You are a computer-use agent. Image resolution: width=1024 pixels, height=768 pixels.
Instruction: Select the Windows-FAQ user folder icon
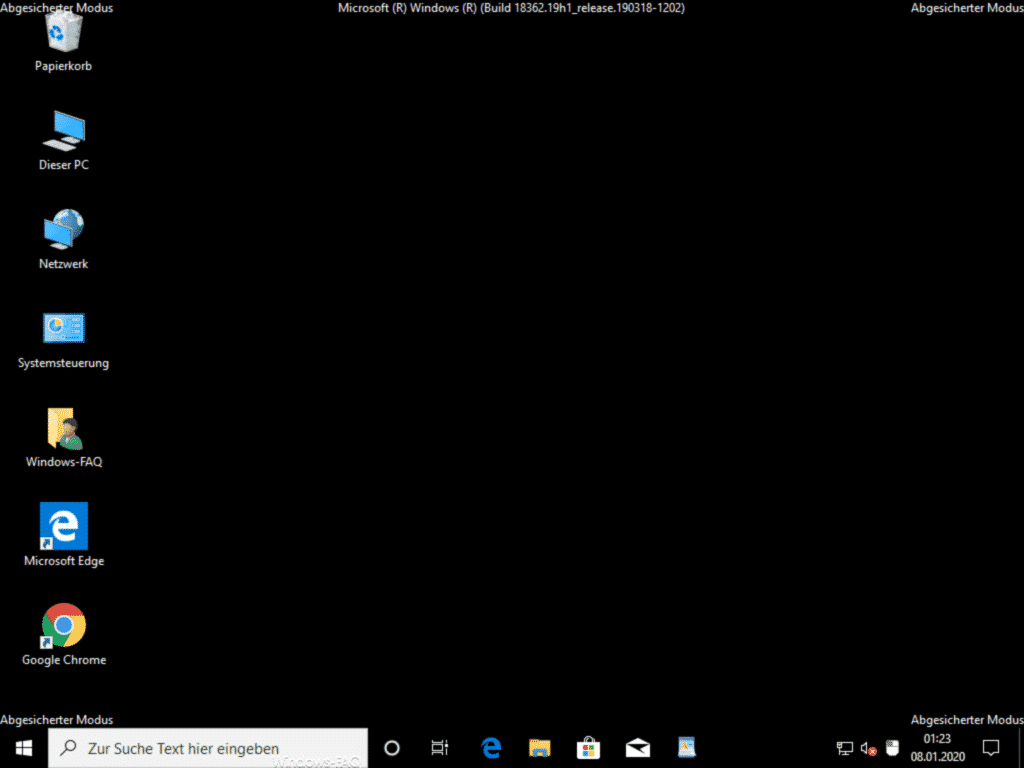coord(63,438)
